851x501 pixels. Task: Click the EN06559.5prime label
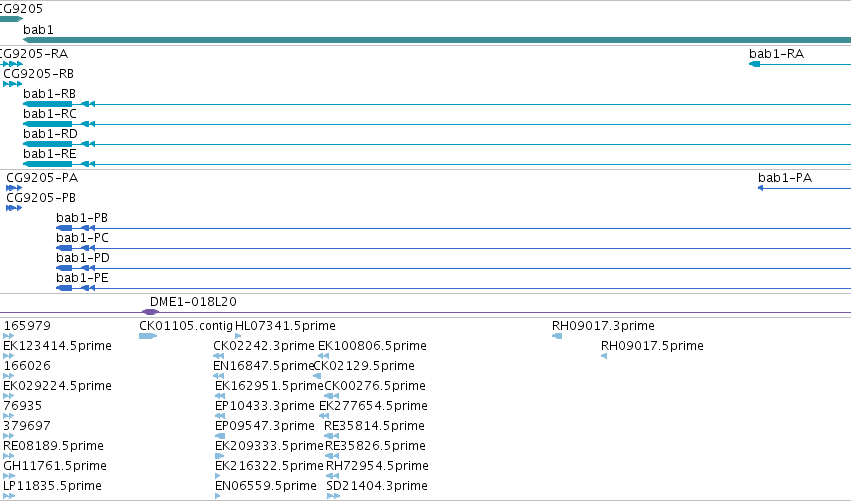coord(266,487)
